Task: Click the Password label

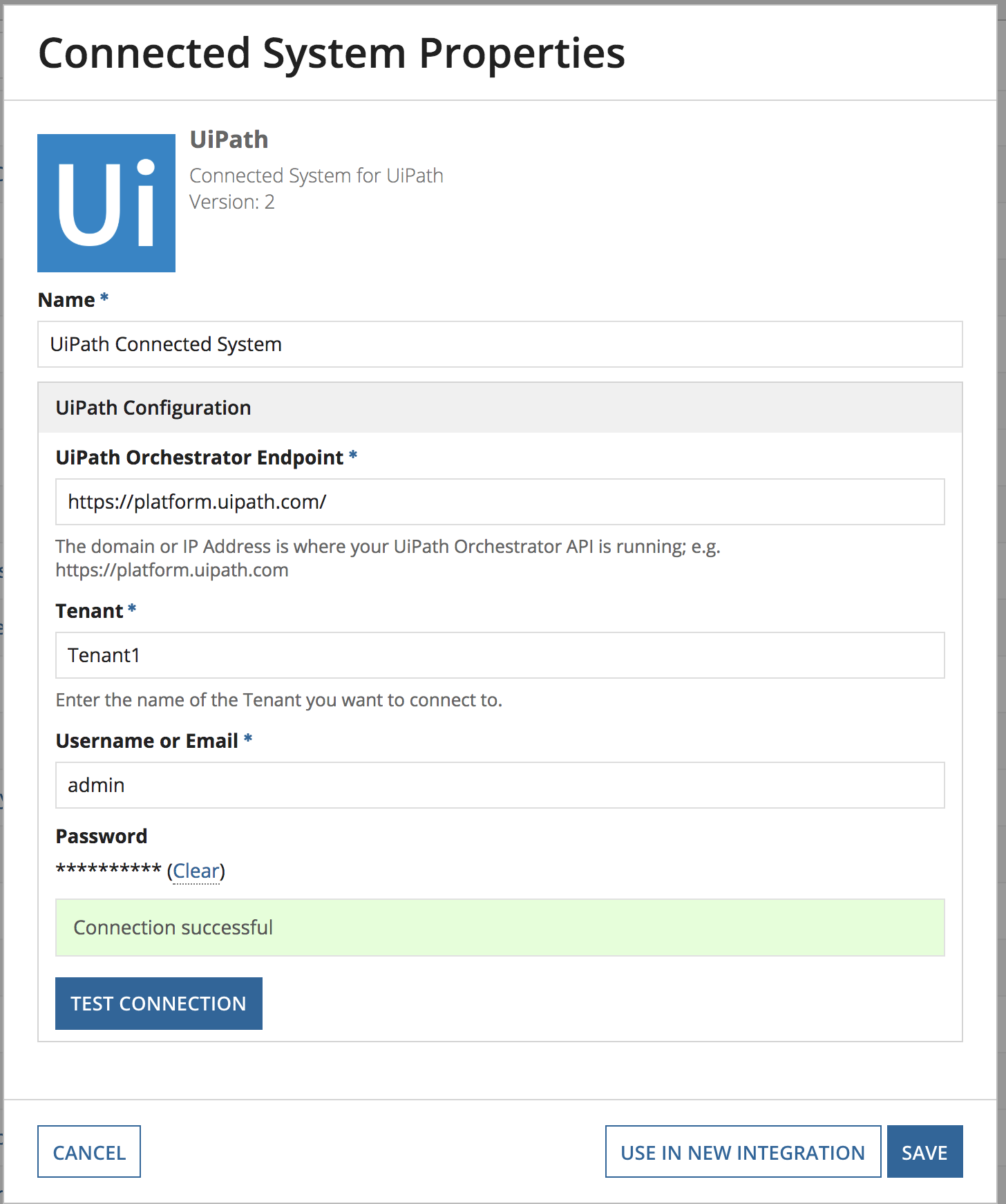Action: coord(101,836)
